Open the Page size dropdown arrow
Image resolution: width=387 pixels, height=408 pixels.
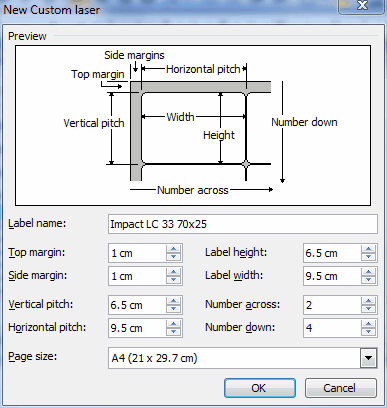click(368, 358)
